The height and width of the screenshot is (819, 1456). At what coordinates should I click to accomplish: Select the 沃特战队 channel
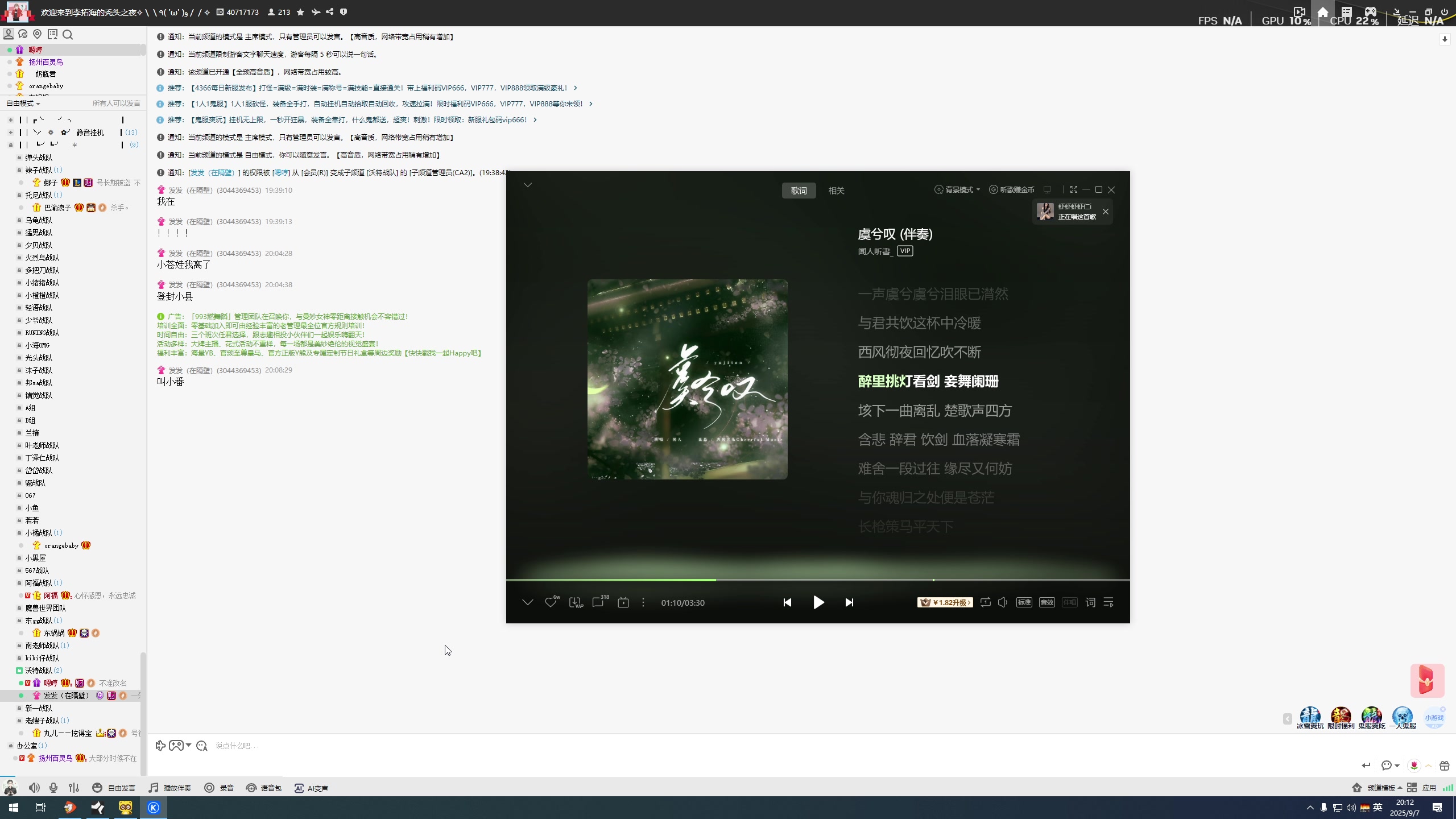point(39,671)
